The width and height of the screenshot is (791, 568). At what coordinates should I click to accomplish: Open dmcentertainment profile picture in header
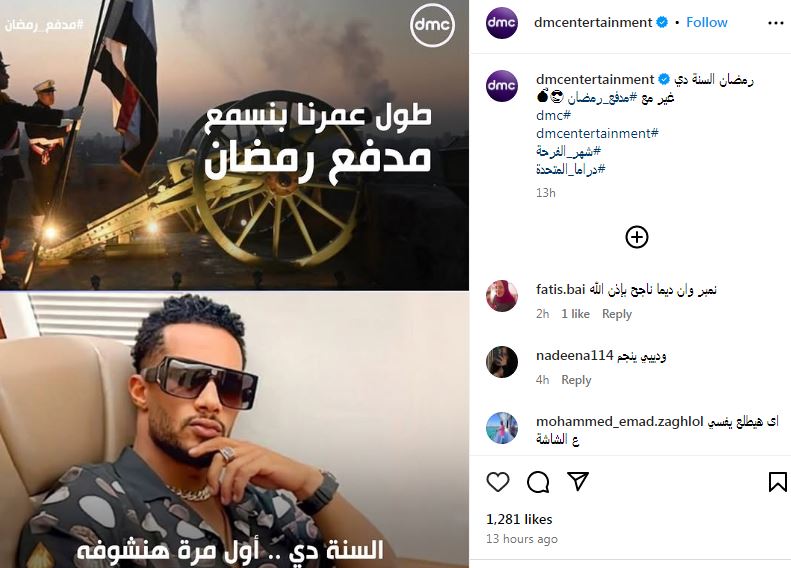[x=501, y=23]
